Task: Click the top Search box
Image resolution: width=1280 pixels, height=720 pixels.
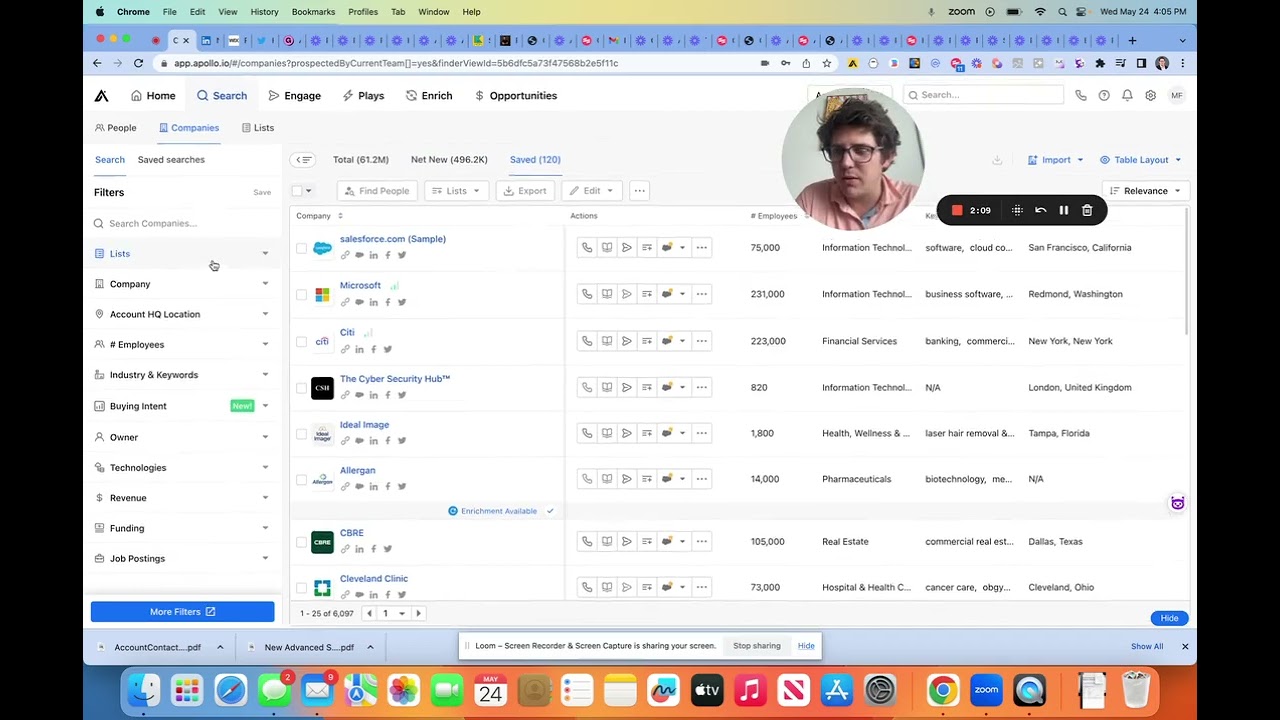Action: click(984, 95)
